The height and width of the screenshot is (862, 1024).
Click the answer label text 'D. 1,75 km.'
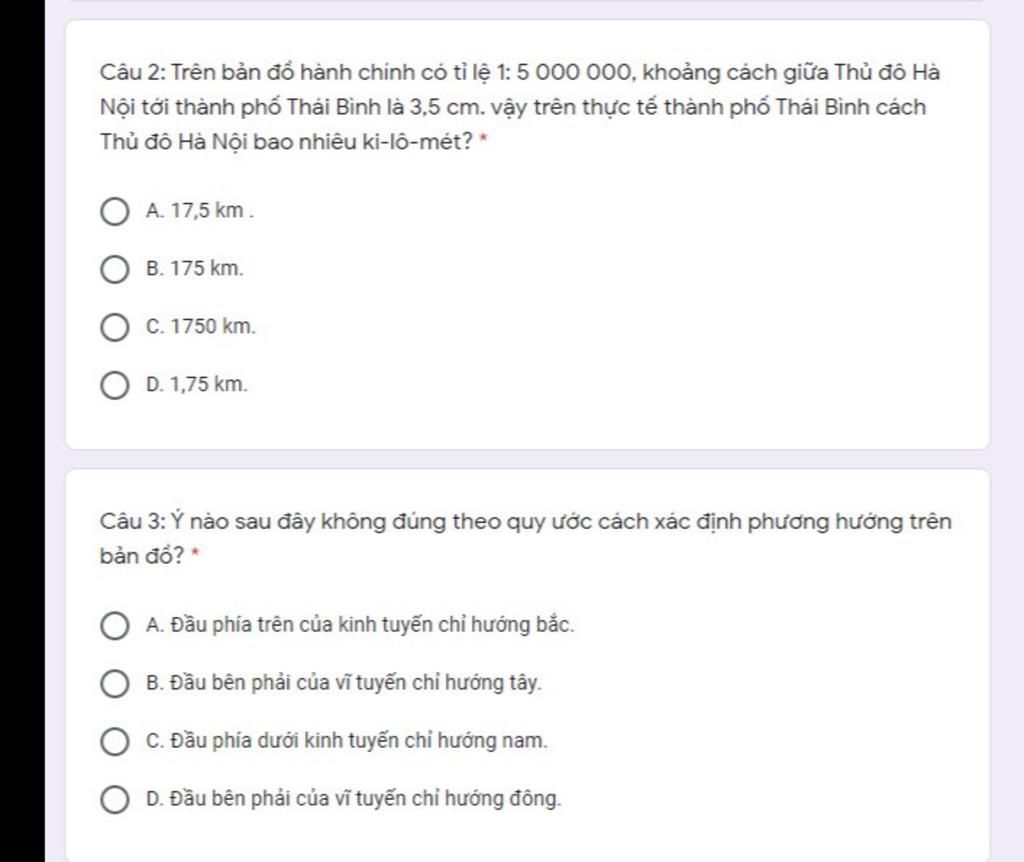coord(197,384)
